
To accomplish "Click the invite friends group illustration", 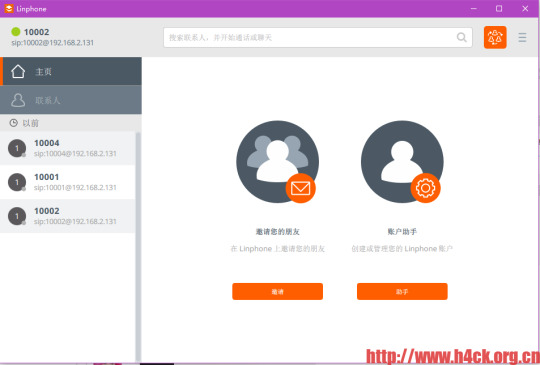I will click(277, 161).
